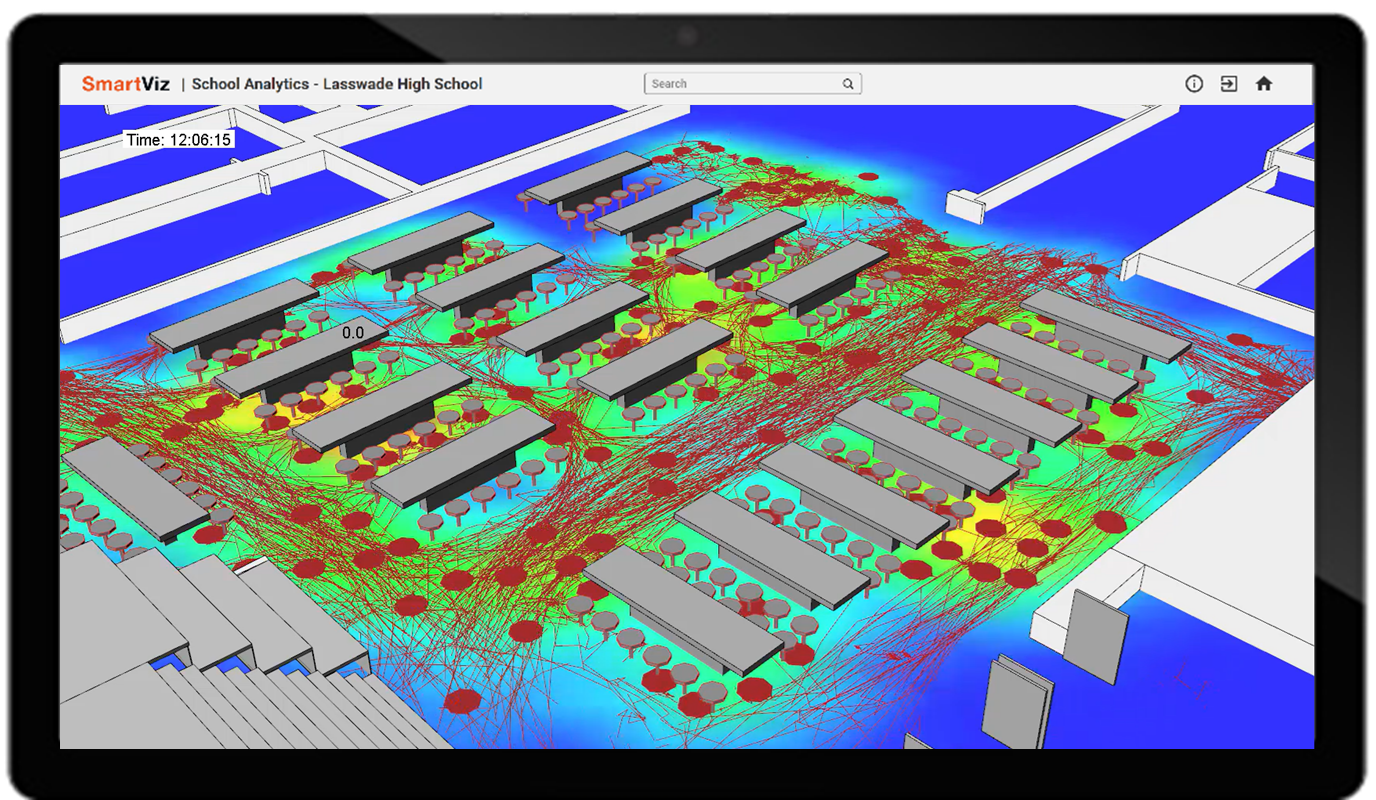Click inside the Search input field
The image size is (1376, 800).
click(x=740, y=83)
